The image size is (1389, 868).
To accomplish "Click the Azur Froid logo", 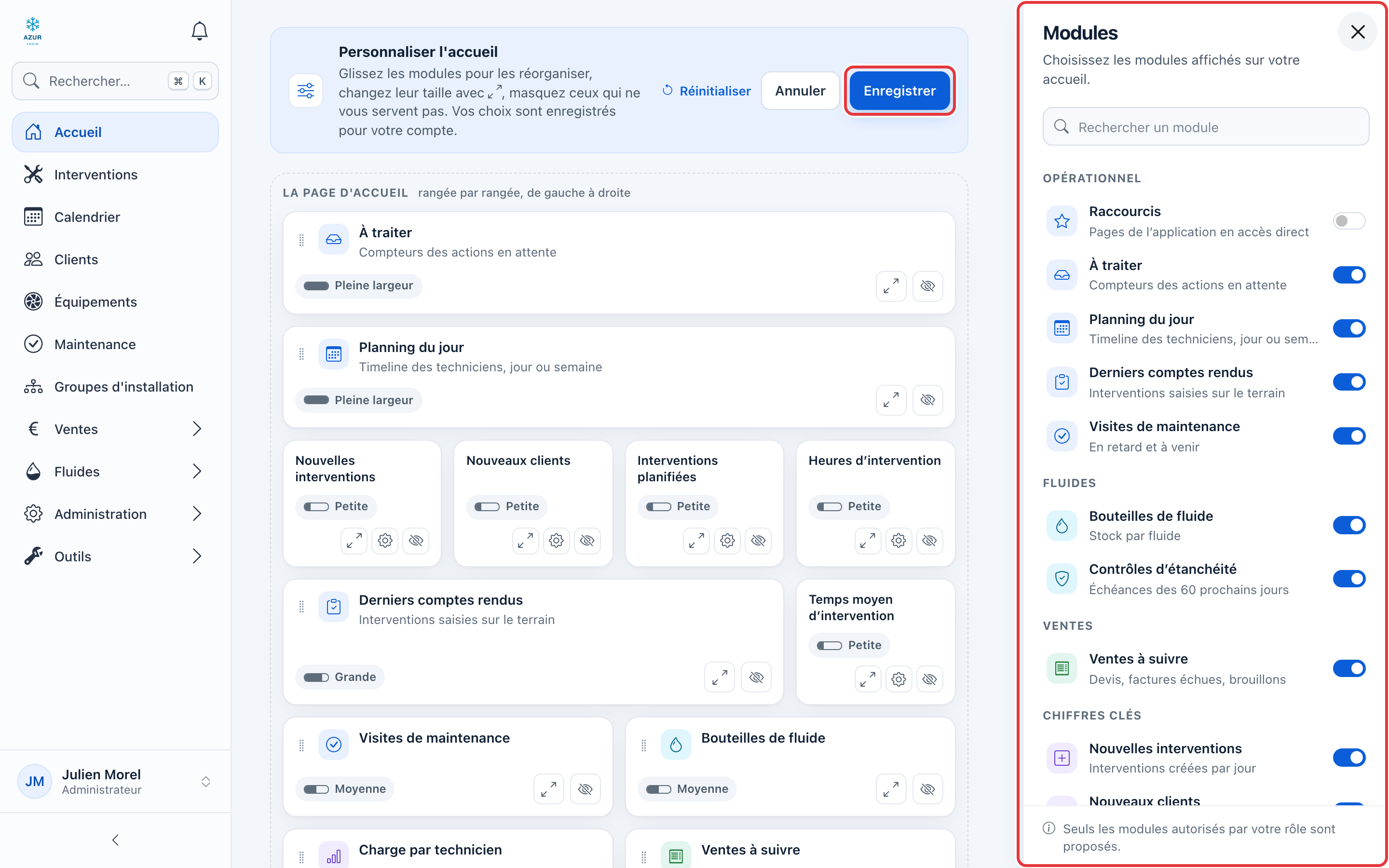I will coord(33,31).
